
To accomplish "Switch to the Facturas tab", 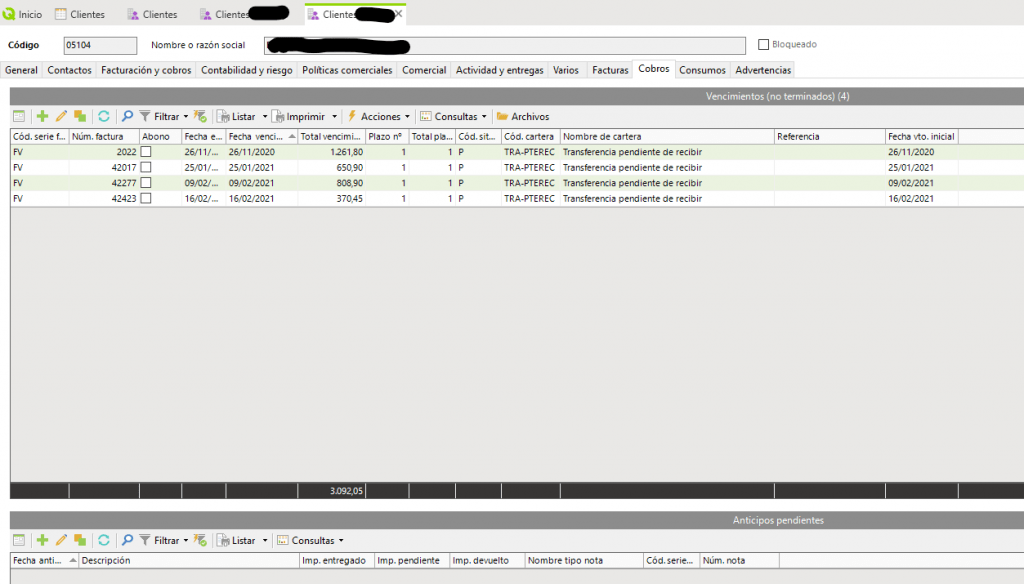I will pos(610,70).
